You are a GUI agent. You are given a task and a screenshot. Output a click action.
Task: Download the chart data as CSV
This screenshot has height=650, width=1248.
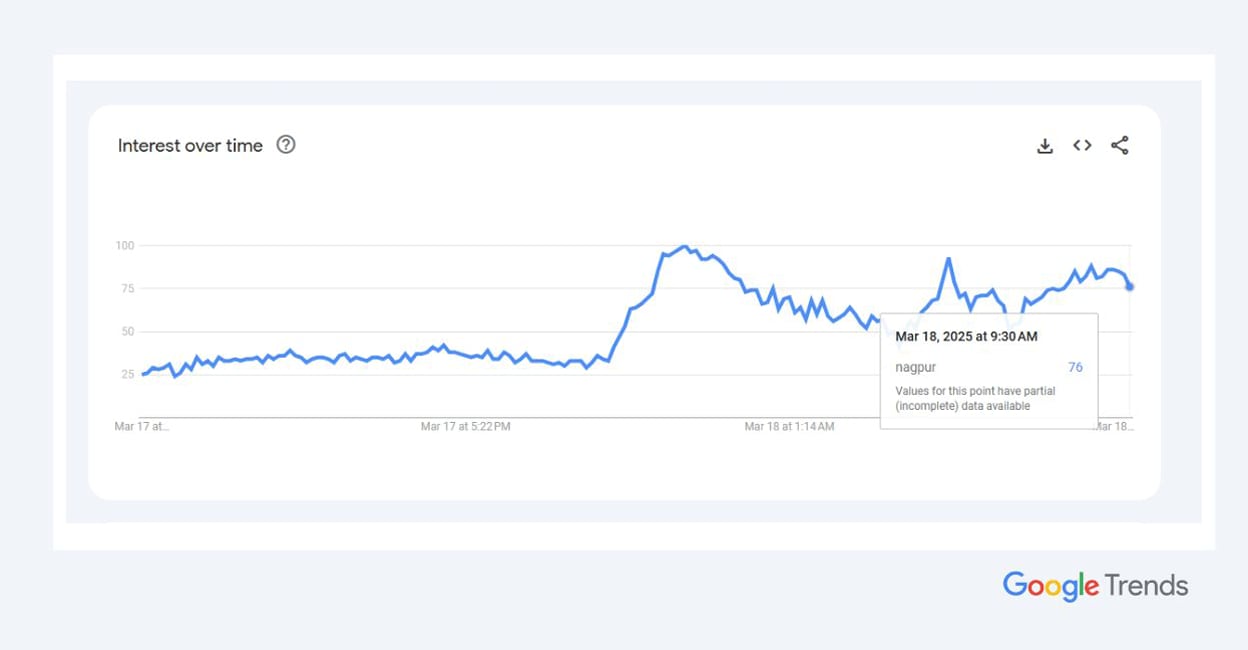tap(1045, 146)
